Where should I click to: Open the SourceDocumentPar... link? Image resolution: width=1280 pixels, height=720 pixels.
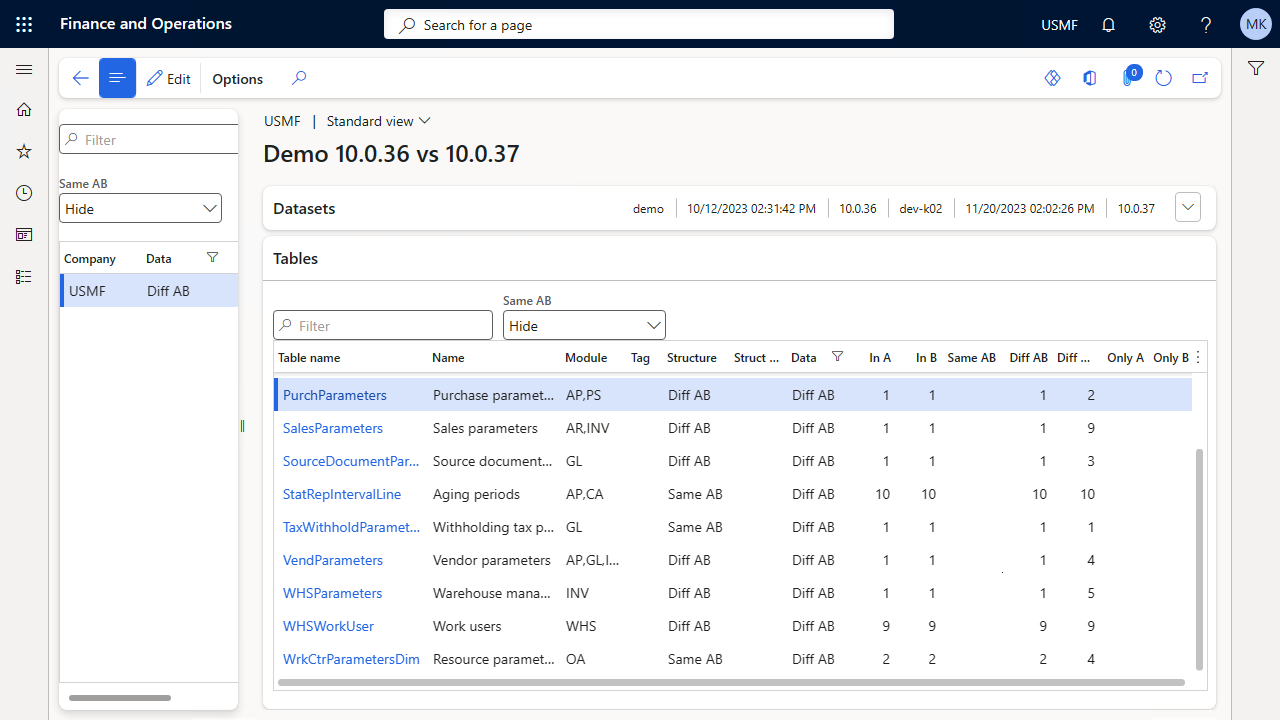[x=351, y=461]
